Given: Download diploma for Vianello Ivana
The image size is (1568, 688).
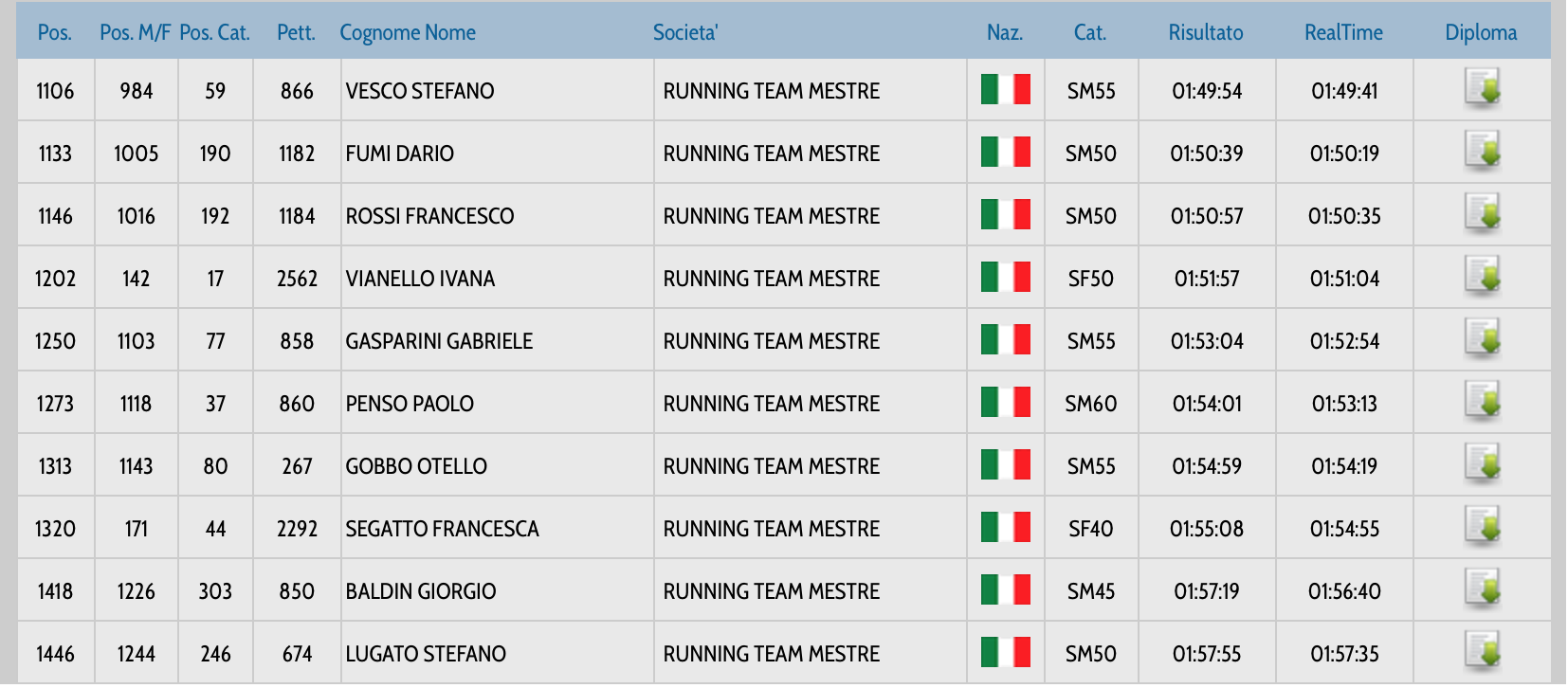Looking at the screenshot, I should pyautogui.click(x=1482, y=276).
